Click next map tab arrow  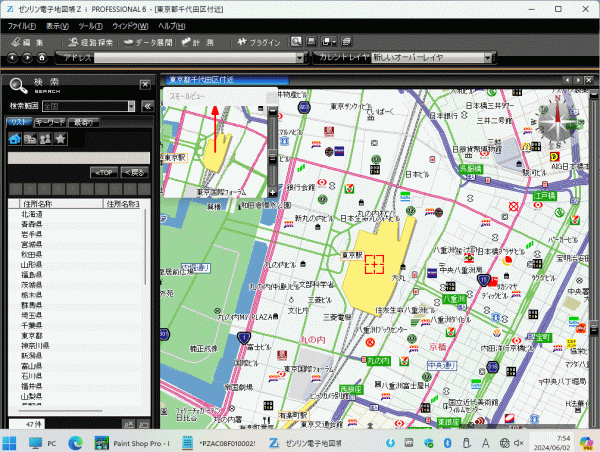[x=578, y=80]
